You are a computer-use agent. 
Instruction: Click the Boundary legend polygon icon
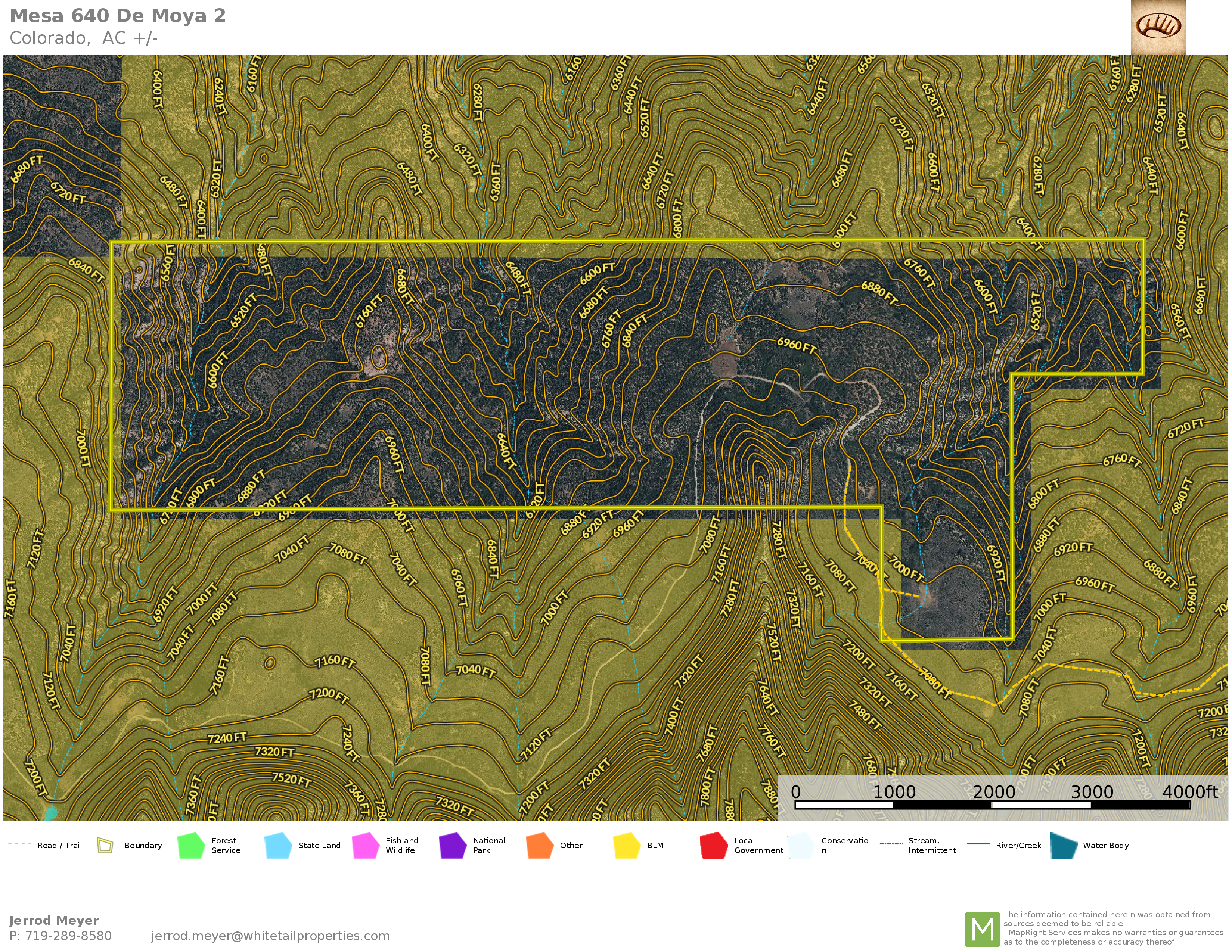pos(105,845)
